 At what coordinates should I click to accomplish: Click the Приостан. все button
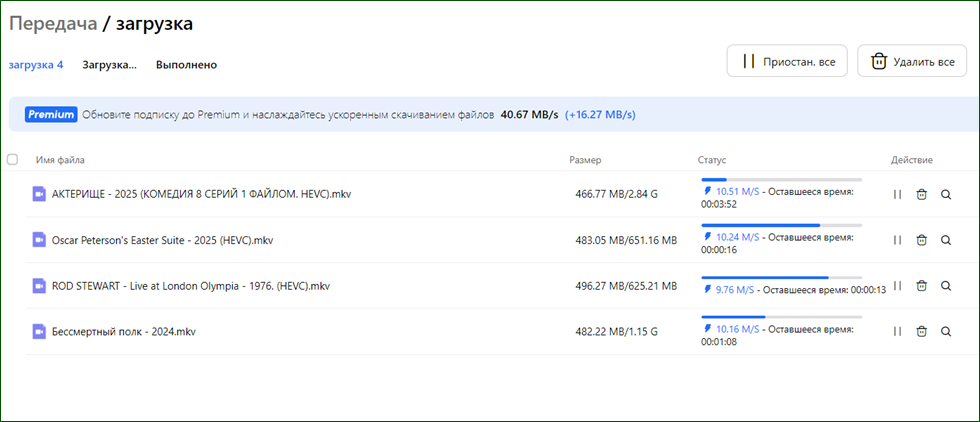[x=787, y=61]
